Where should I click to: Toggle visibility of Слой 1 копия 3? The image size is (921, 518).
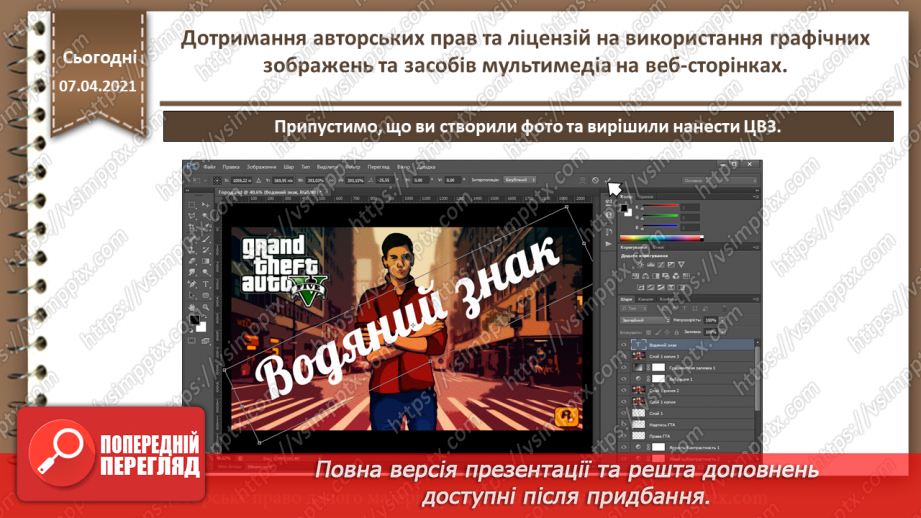click(x=624, y=356)
